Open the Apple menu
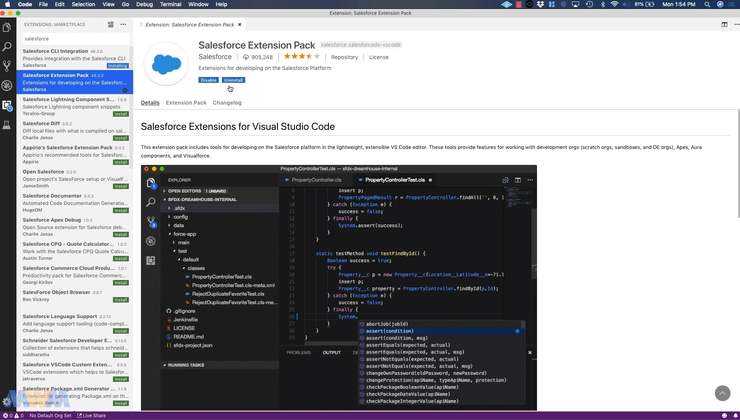The width and height of the screenshot is (740, 420). pos(7,4)
